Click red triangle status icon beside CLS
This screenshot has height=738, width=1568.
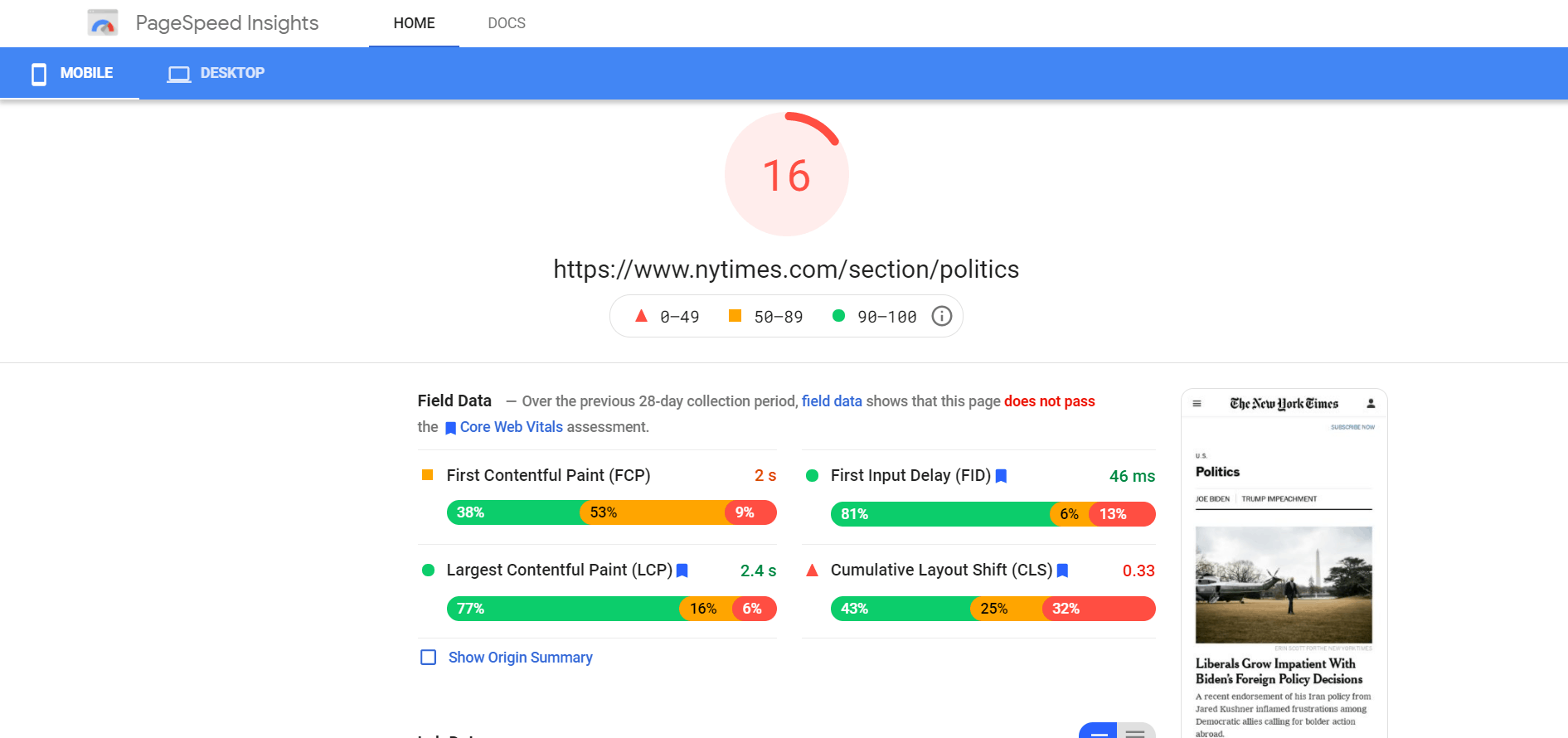click(x=813, y=570)
